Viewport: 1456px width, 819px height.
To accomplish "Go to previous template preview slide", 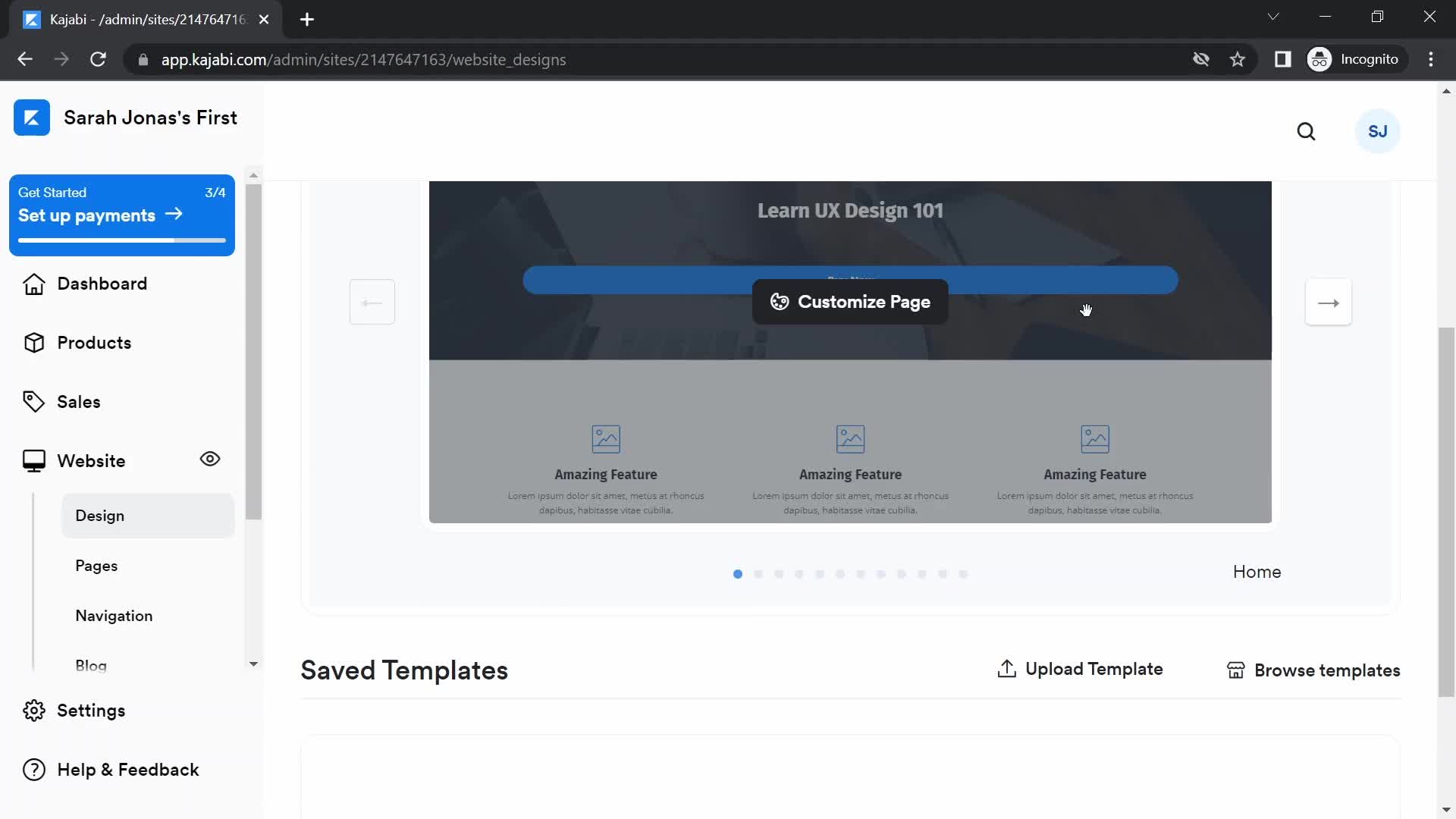I will pos(372,303).
